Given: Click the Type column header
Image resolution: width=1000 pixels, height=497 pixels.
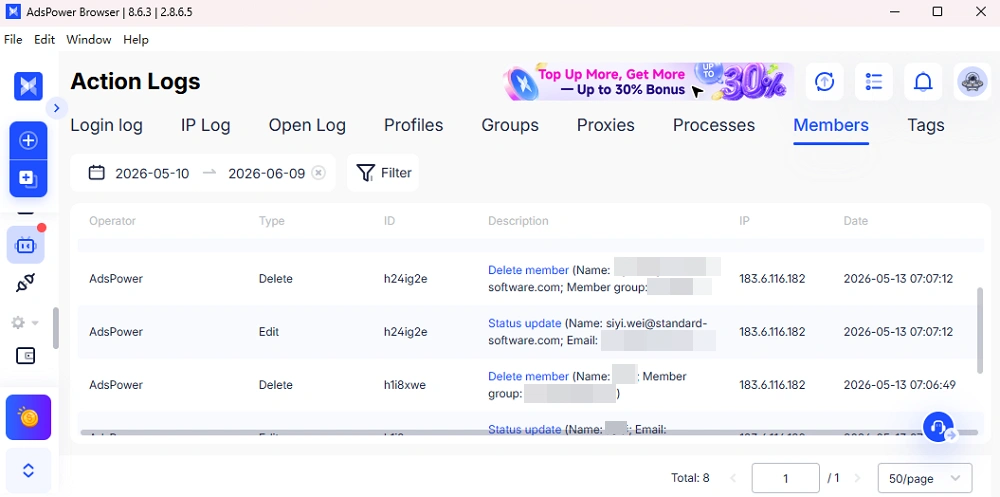Looking at the screenshot, I should (272, 221).
